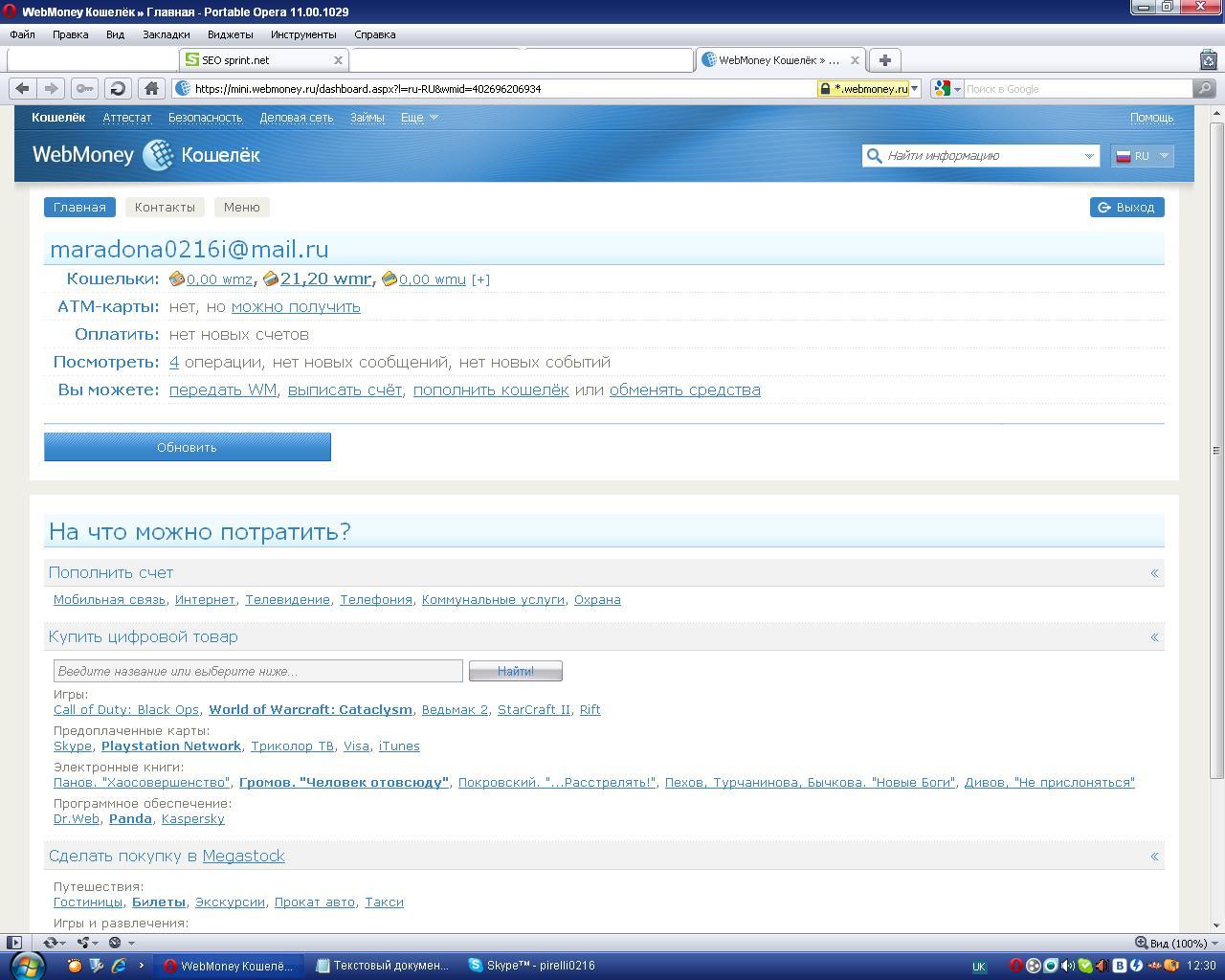Open the Безопасность navigation link

tap(206, 118)
